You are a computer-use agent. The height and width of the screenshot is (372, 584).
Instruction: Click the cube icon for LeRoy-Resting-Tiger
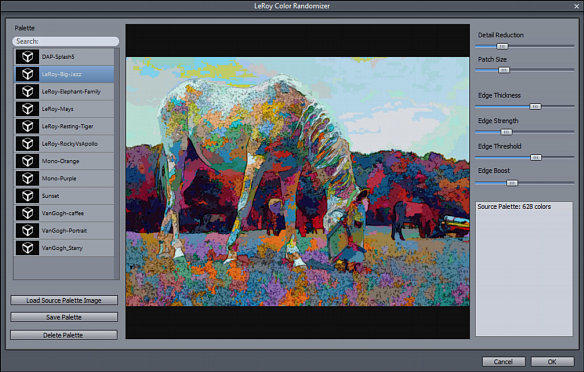coord(27,126)
